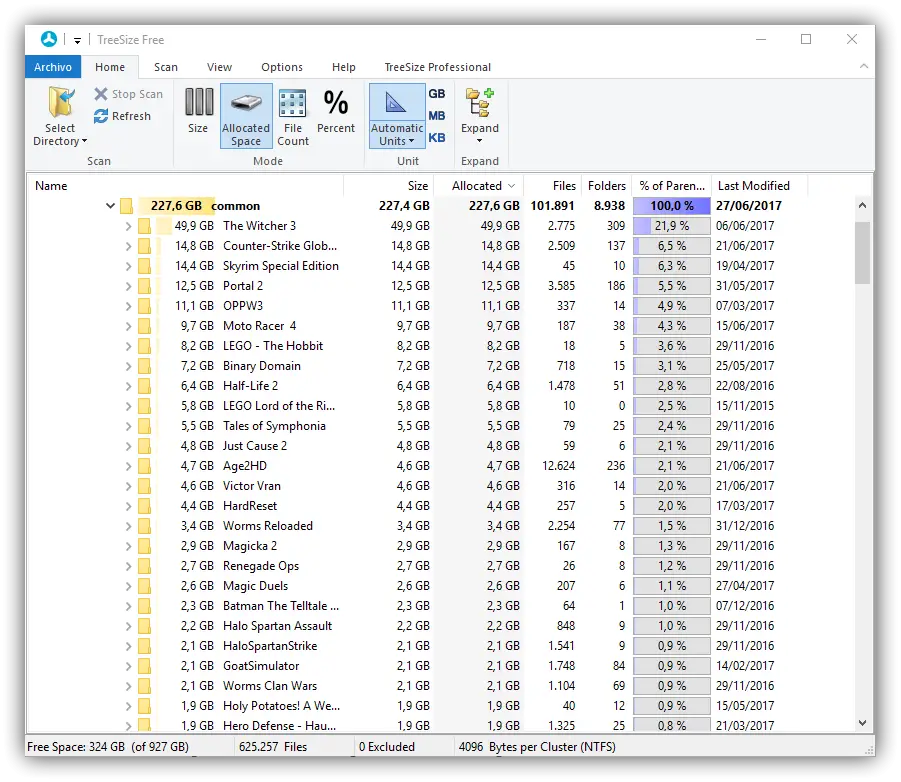
Task: Toggle Automatic Units button
Action: click(396, 116)
